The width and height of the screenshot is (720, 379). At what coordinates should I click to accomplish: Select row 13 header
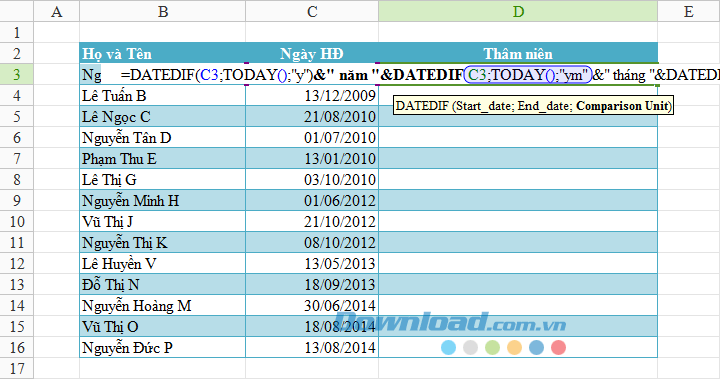point(17,284)
